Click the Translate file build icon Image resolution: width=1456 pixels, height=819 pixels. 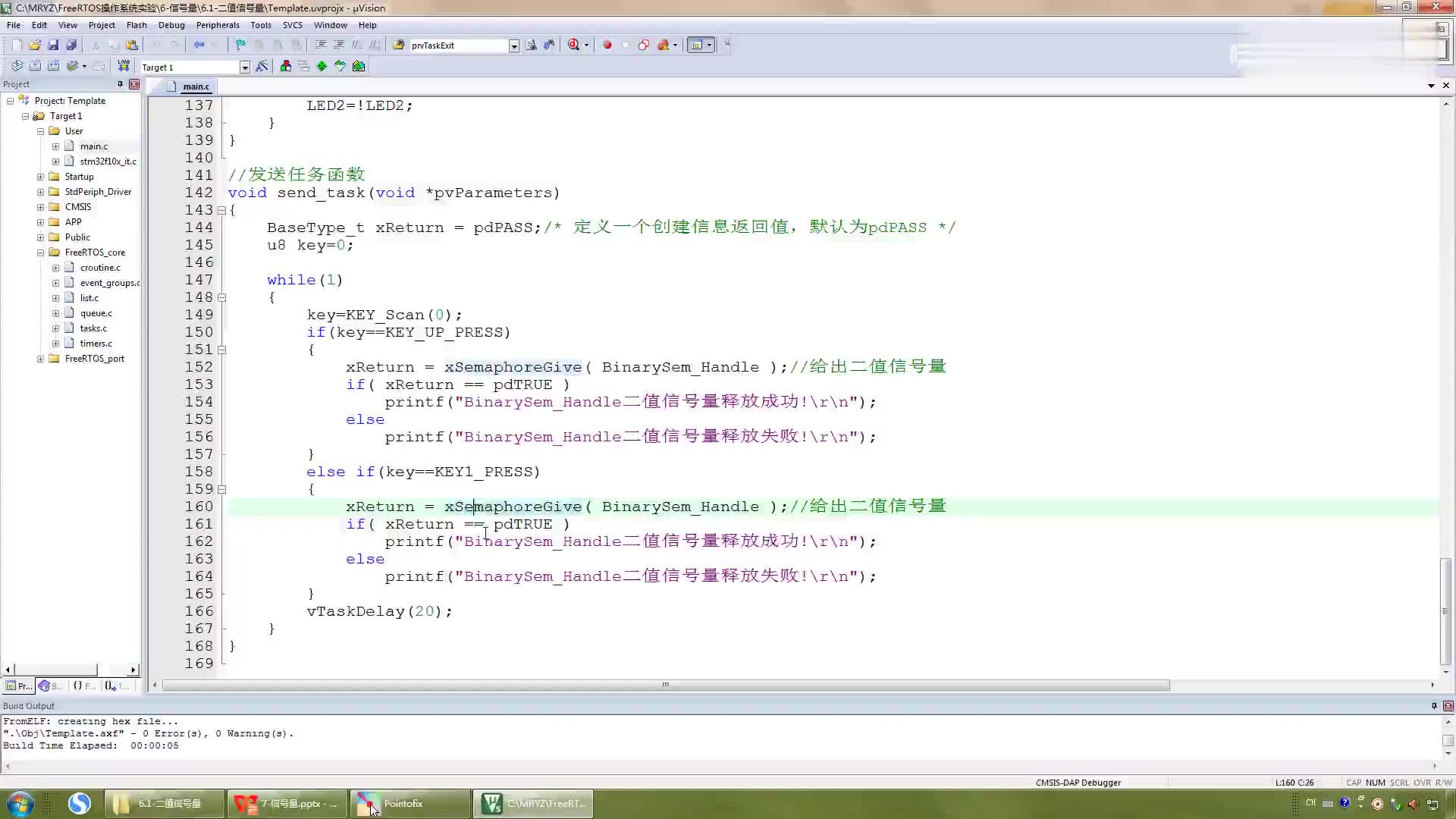tap(17, 66)
